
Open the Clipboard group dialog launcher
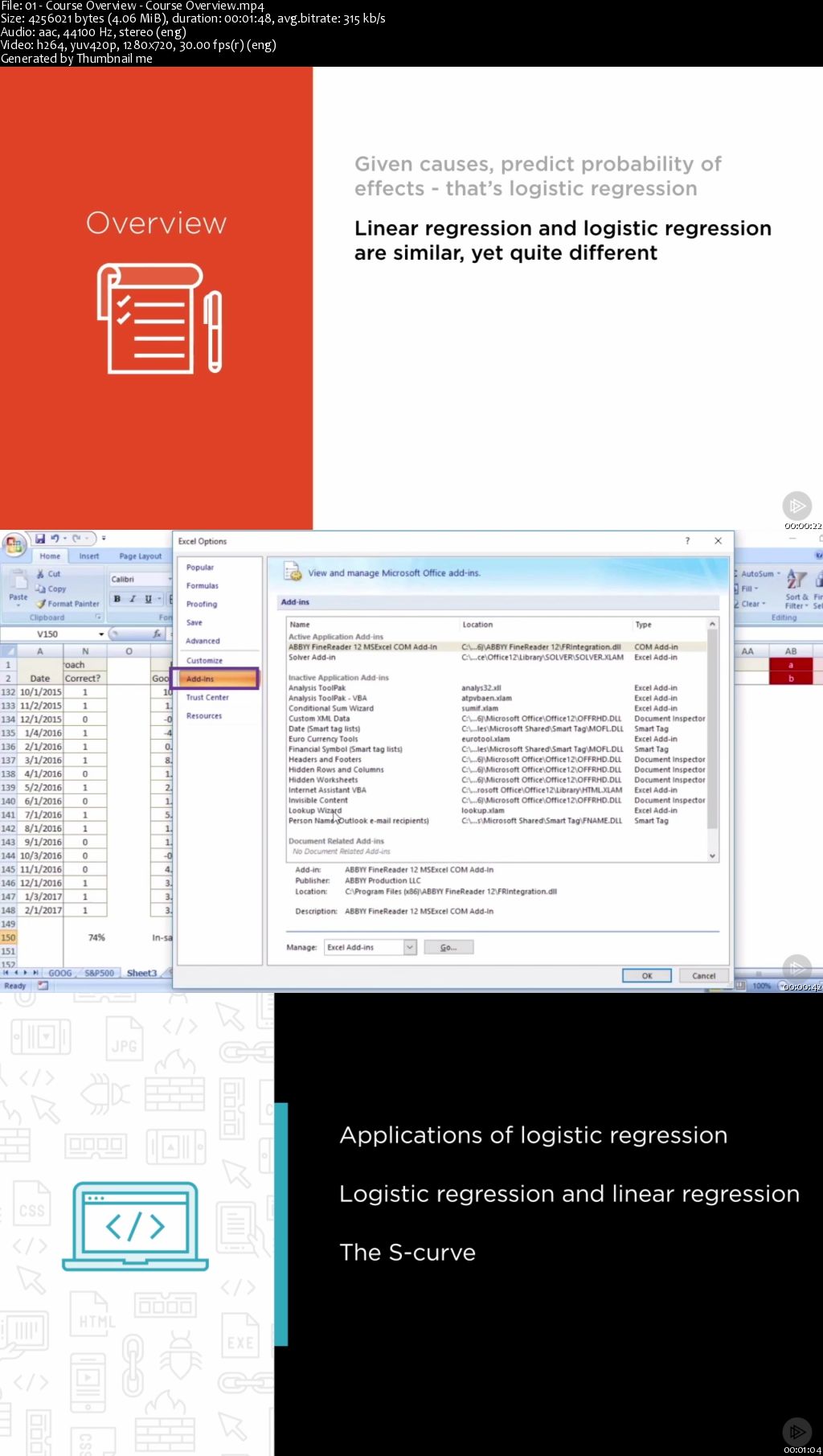coord(99,617)
